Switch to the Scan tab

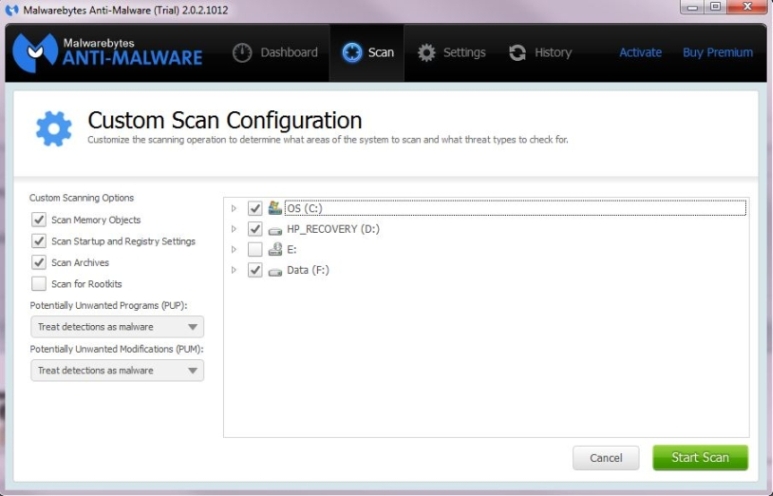[x=367, y=53]
